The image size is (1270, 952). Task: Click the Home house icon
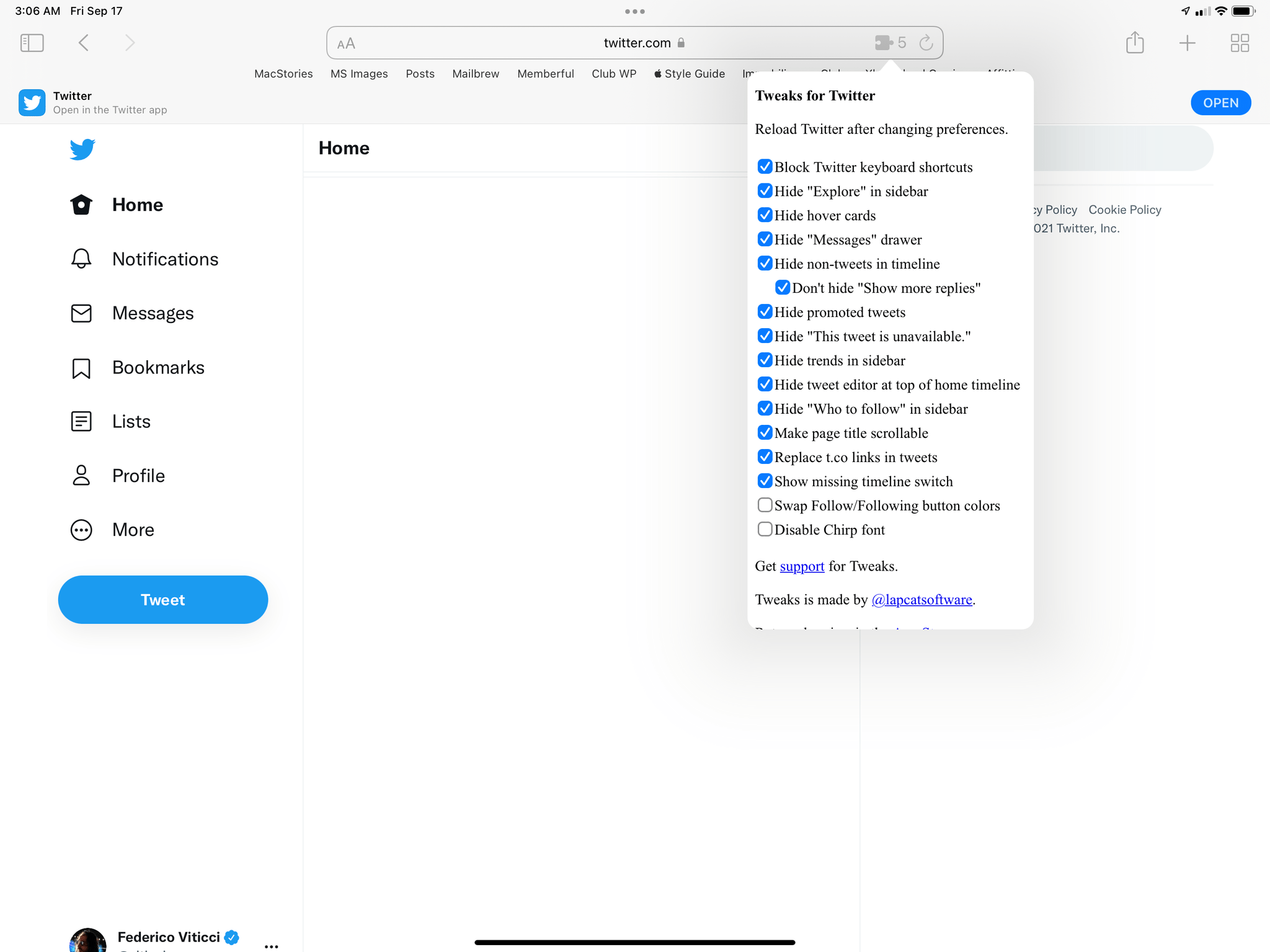tap(81, 205)
